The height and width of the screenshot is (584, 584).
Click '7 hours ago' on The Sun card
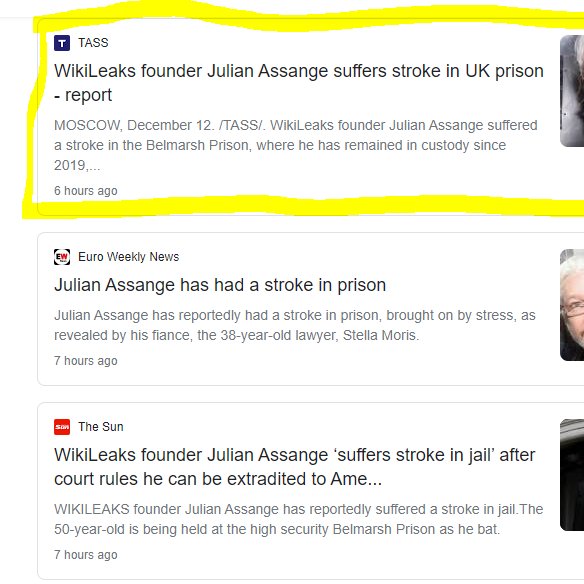click(86, 555)
